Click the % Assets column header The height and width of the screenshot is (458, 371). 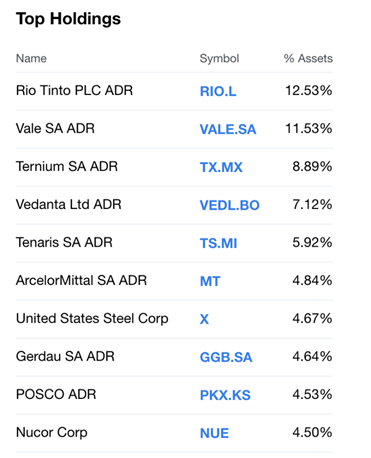[308, 58]
